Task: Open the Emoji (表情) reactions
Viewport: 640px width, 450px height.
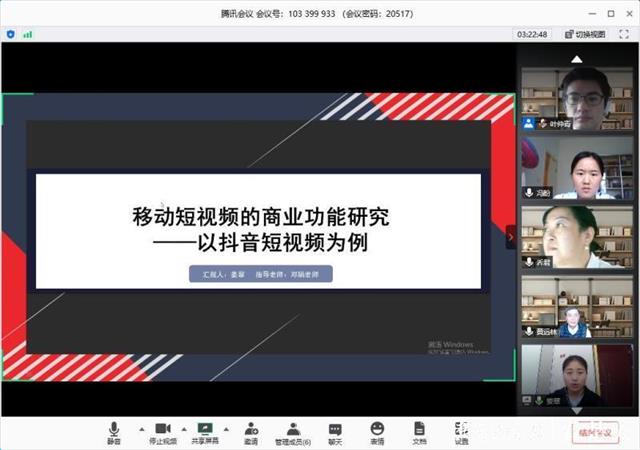Action: click(377, 432)
